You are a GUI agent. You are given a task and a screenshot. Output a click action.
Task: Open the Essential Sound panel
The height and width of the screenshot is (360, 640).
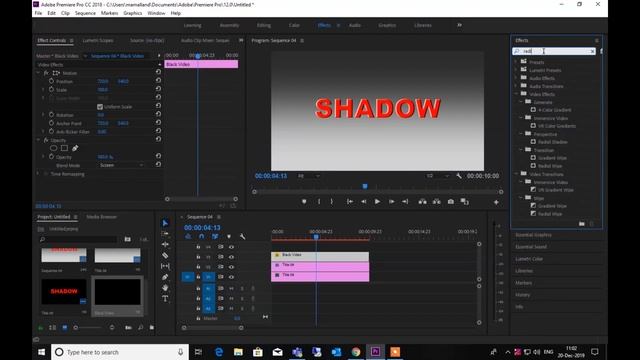[x=531, y=247]
